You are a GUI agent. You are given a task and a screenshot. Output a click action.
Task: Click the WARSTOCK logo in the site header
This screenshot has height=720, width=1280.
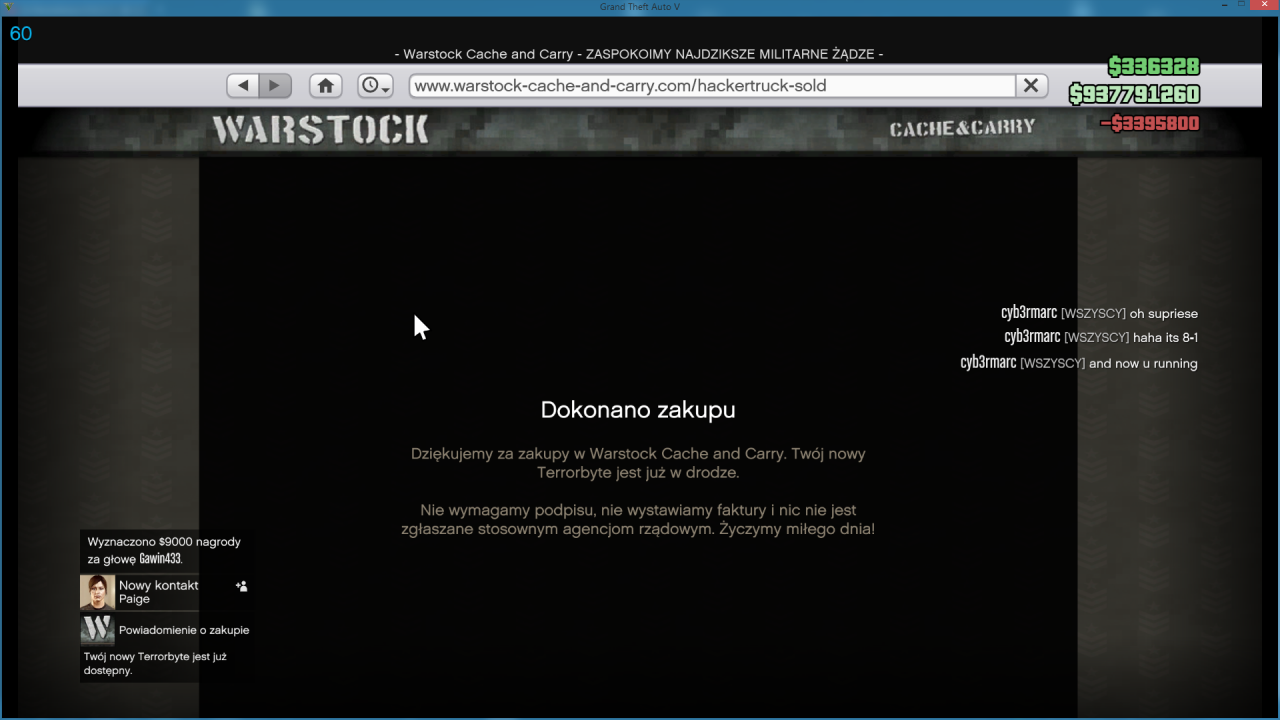click(320, 130)
